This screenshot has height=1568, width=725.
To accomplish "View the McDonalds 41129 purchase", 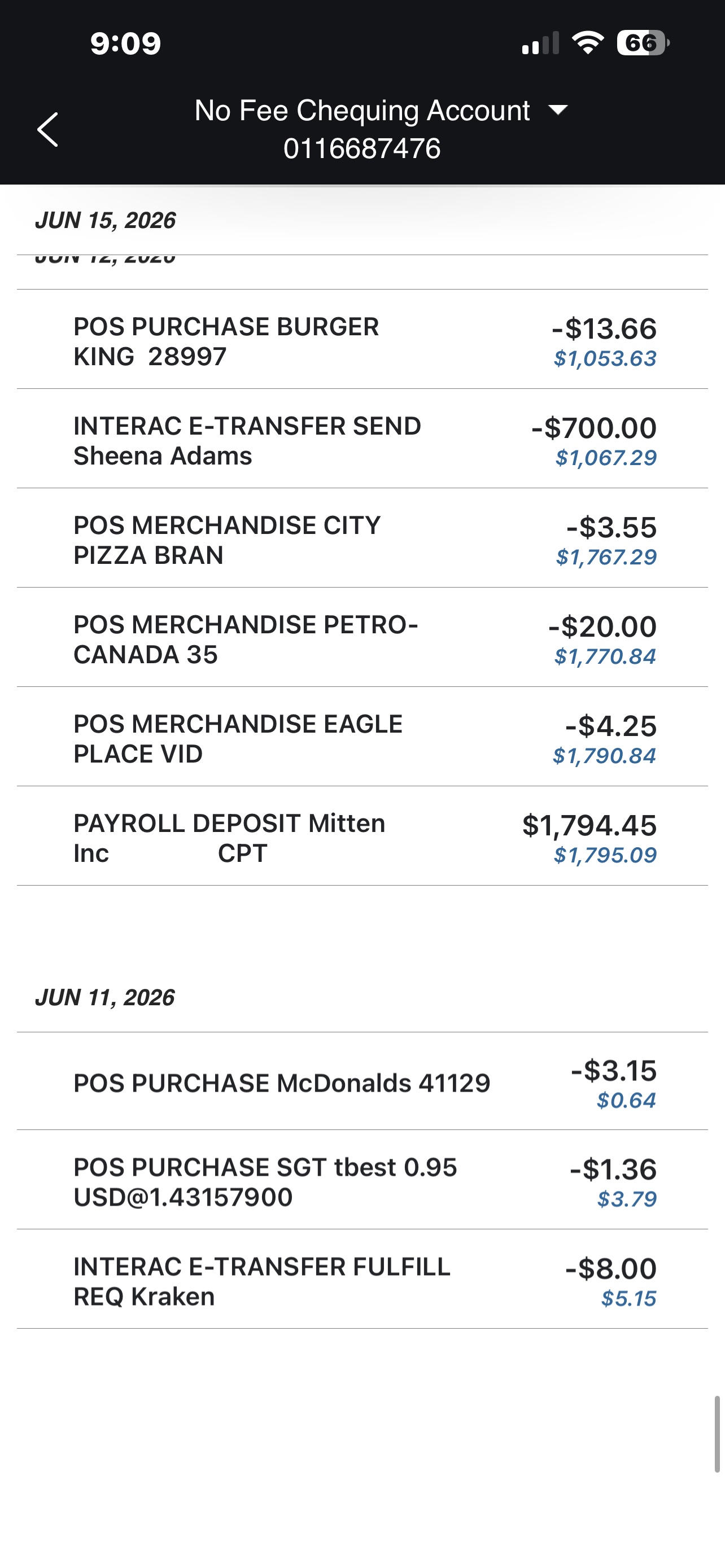I will pyautogui.click(x=362, y=1081).
